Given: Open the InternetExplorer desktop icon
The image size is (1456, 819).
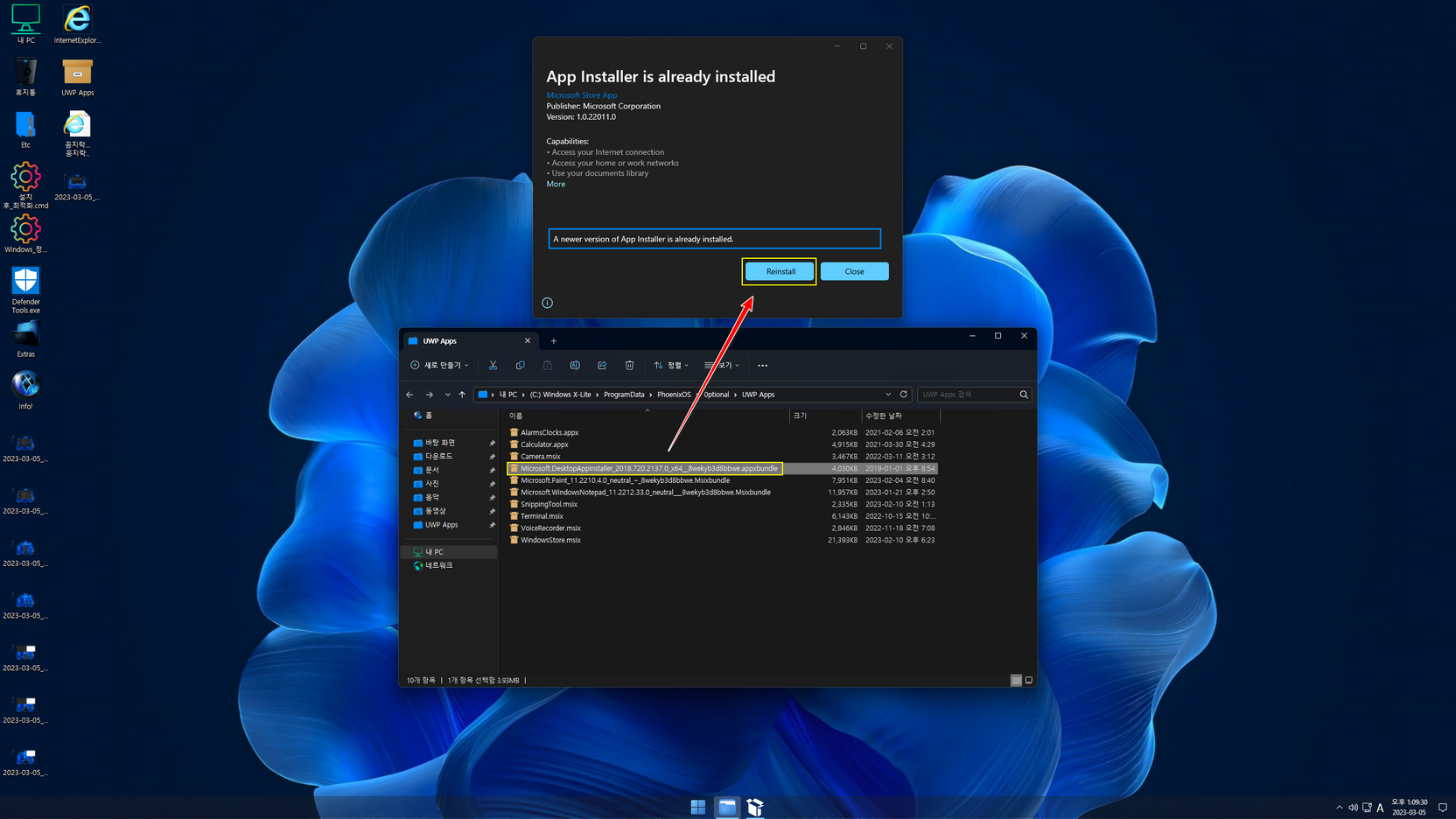Looking at the screenshot, I should [x=77, y=24].
